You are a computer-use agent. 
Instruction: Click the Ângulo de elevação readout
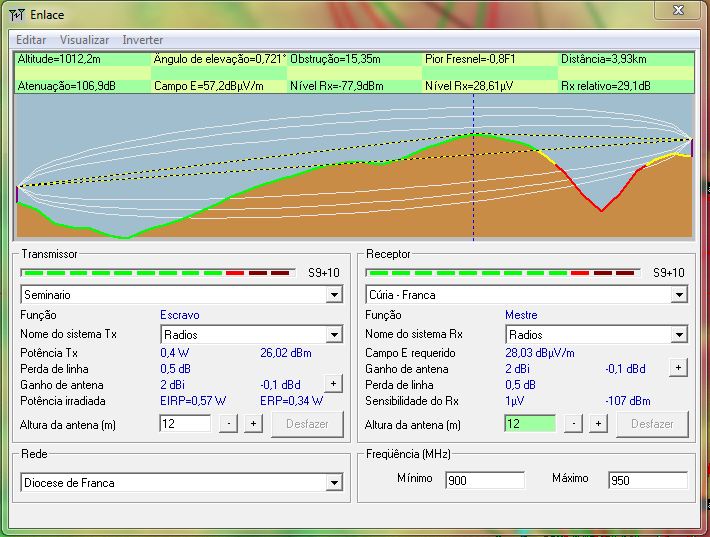click(x=220, y=59)
